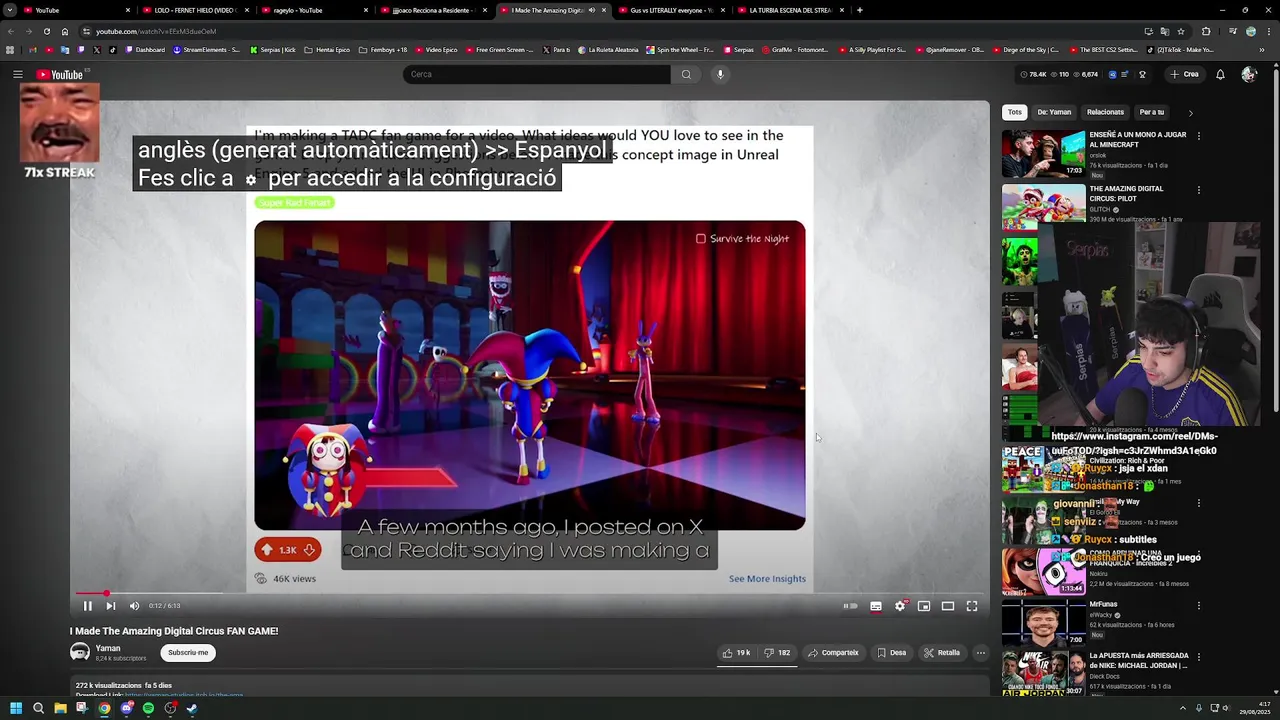Click the Crea create button

click(x=1185, y=74)
